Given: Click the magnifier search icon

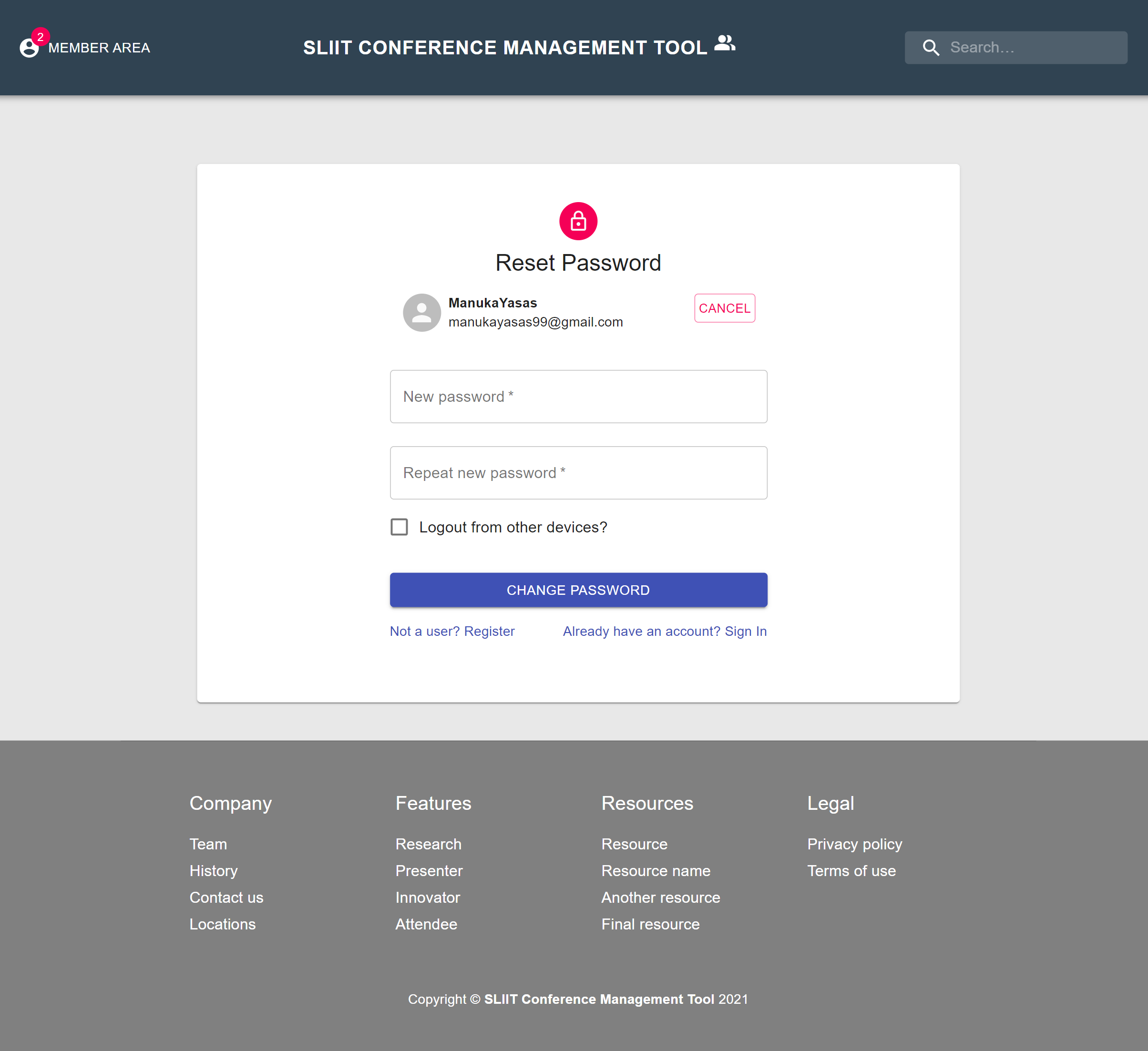Looking at the screenshot, I should [x=931, y=47].
